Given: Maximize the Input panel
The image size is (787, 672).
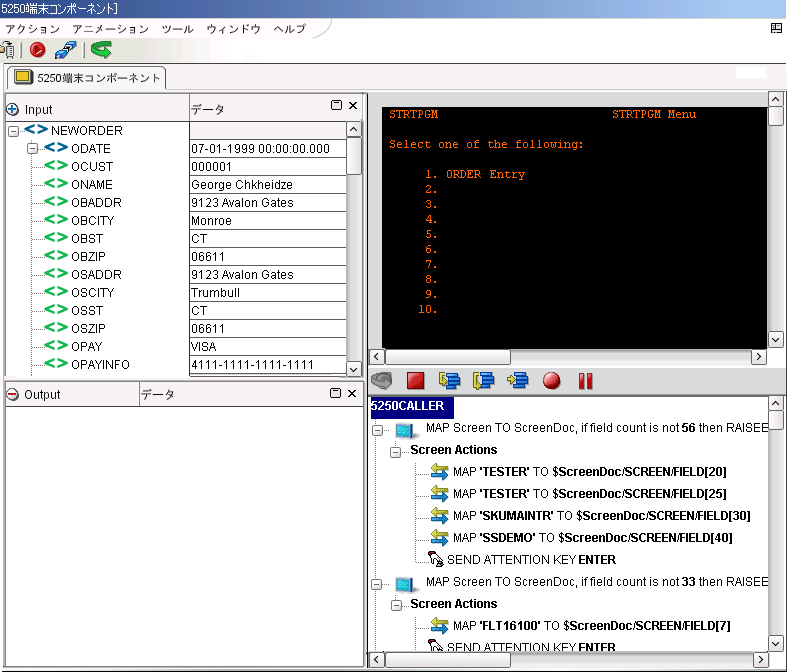Looking at the screenshot, I should click(336, 106).
